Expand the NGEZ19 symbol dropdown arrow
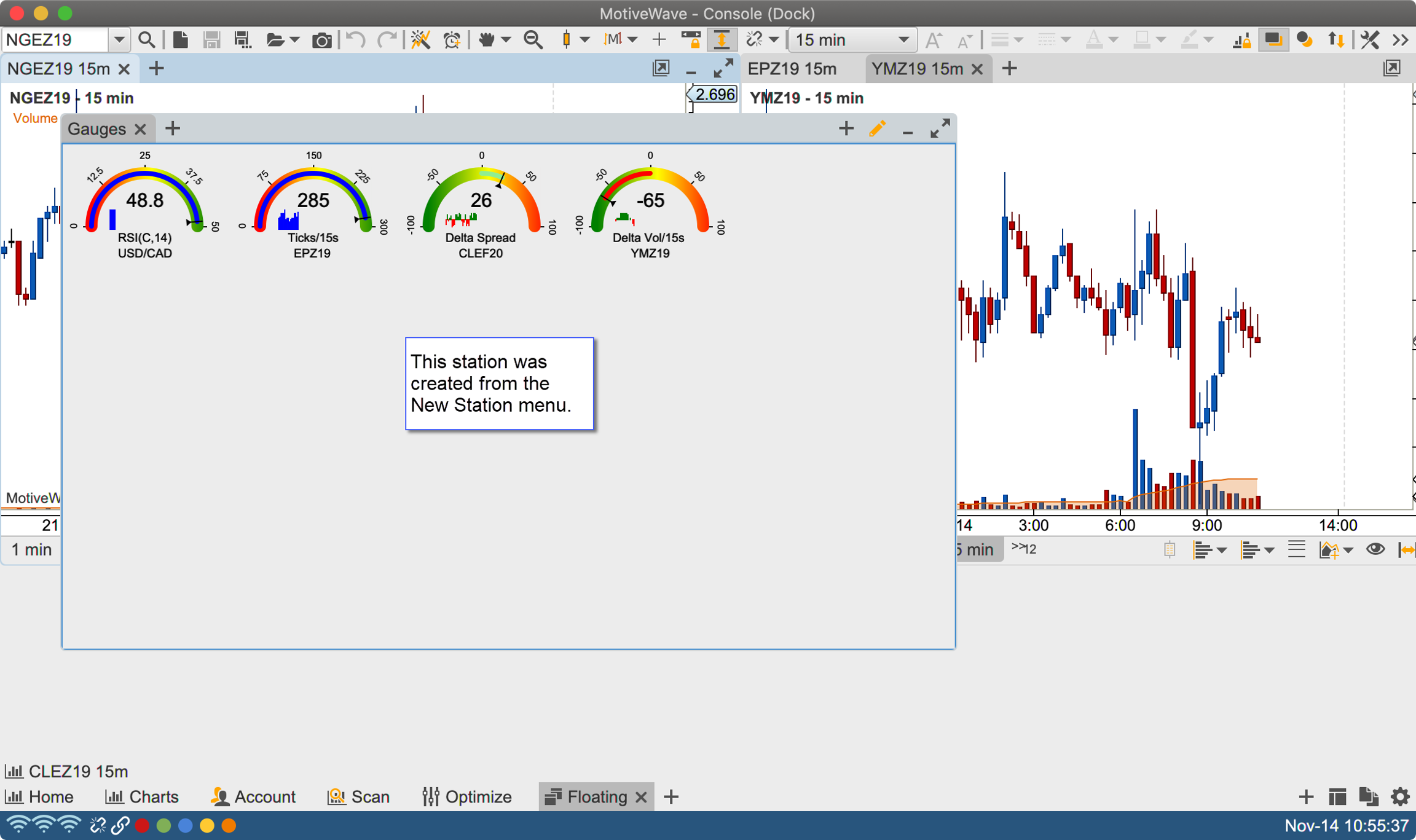This screenshot has height=840, width=1416. coord(119,40)
